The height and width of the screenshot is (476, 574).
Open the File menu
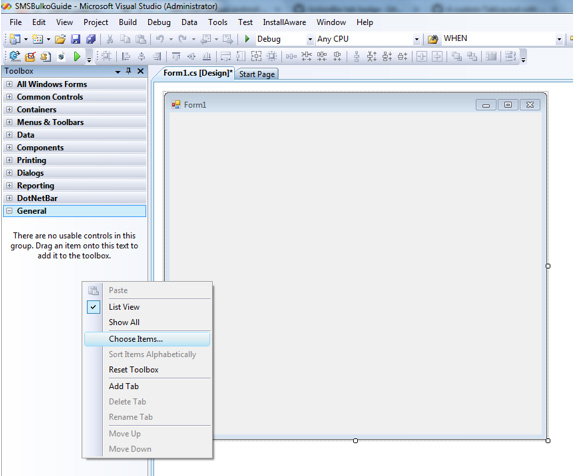[x=15, y=22]
